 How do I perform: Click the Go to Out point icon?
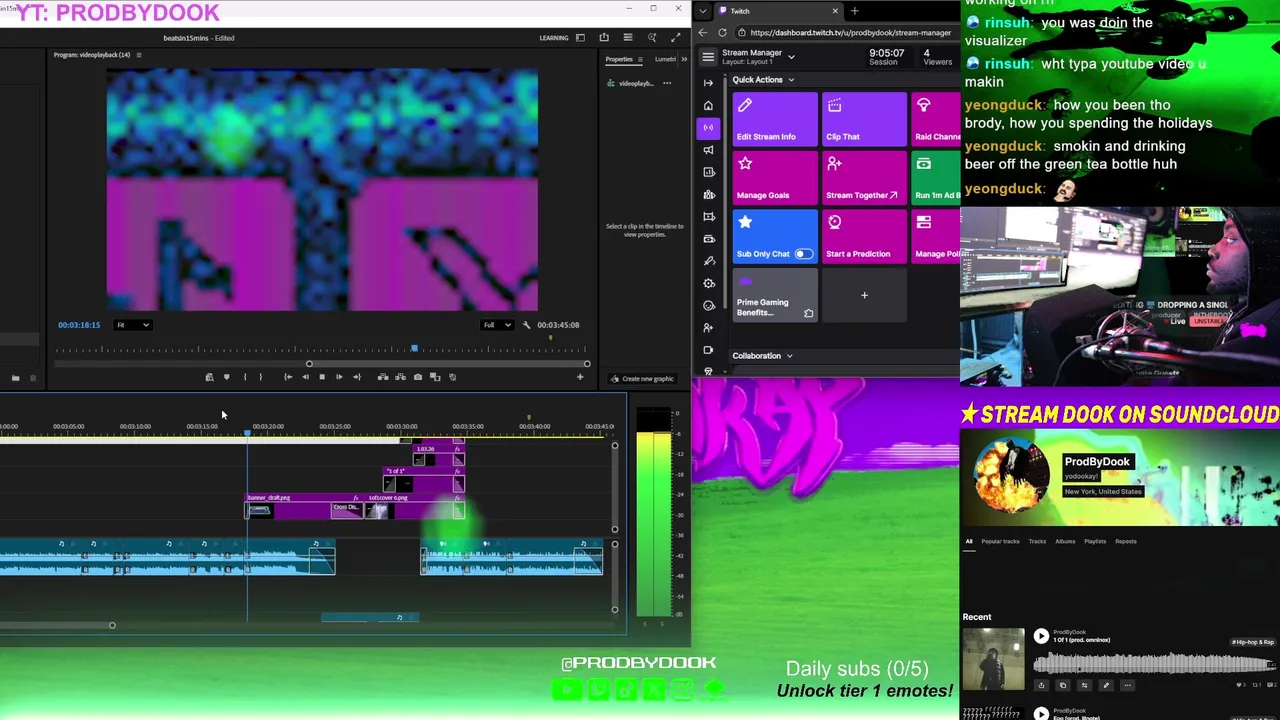(357, 377)
